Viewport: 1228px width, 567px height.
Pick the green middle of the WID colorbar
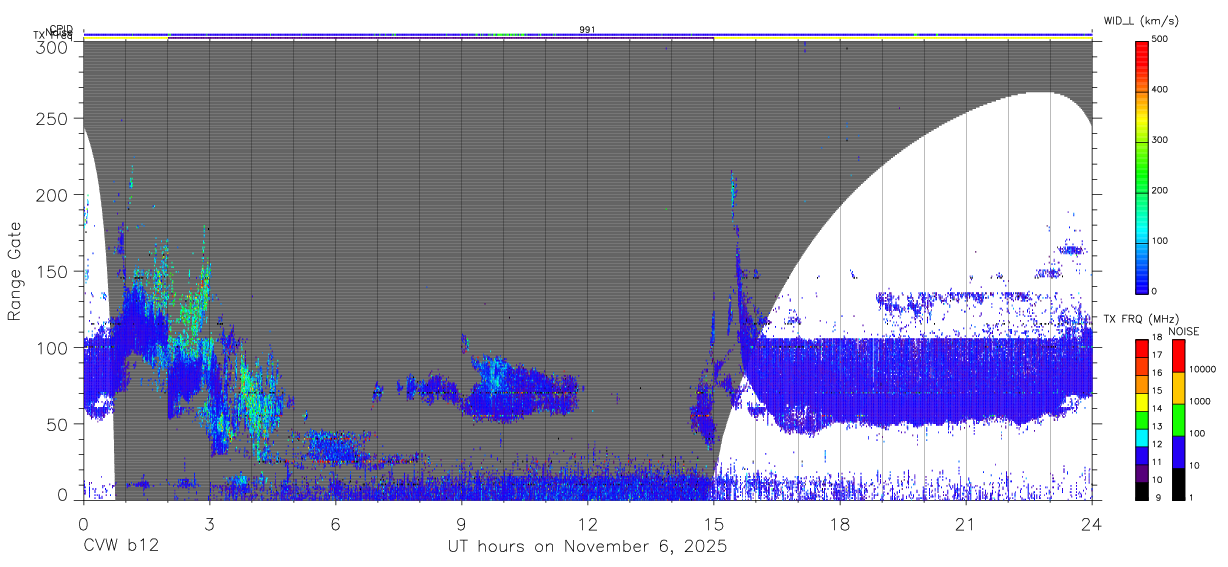click(x=1141, y=165)
